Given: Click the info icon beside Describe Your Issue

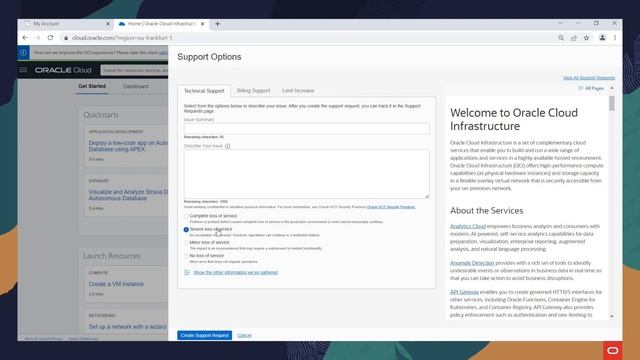Looking at the screenshot, I should pyautogui.click(x=228, y=146).
